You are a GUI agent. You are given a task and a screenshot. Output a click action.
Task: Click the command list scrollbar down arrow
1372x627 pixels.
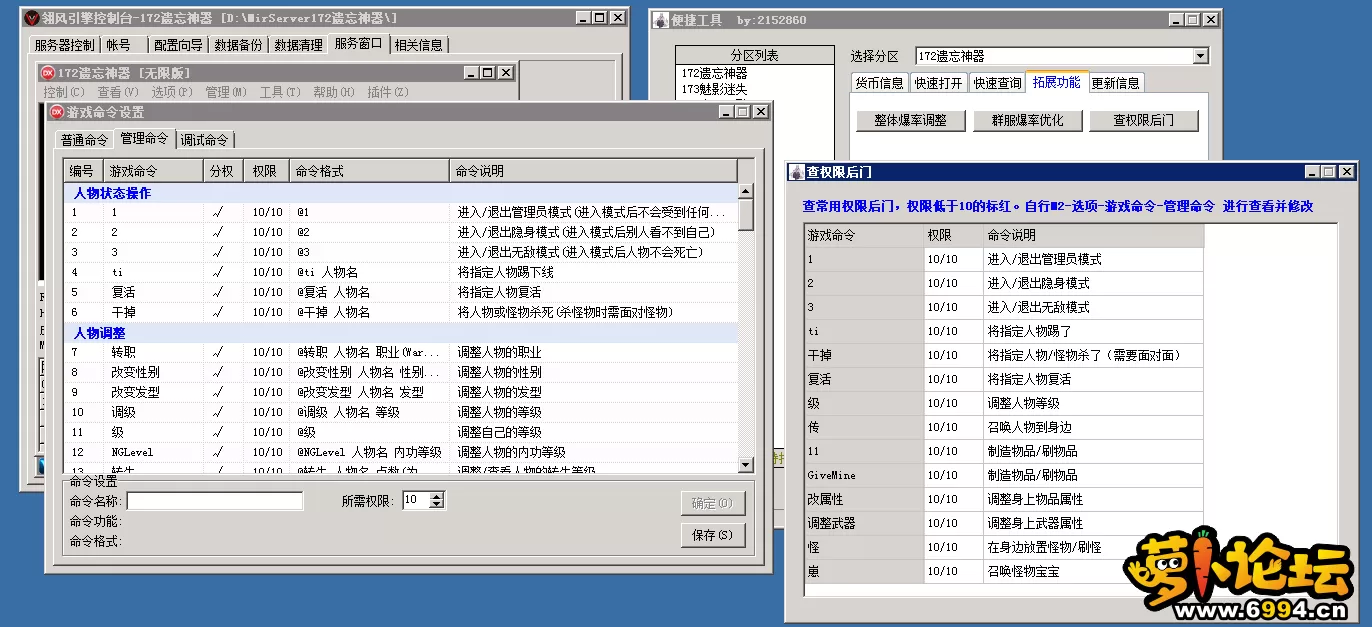(x=746, y=465)
